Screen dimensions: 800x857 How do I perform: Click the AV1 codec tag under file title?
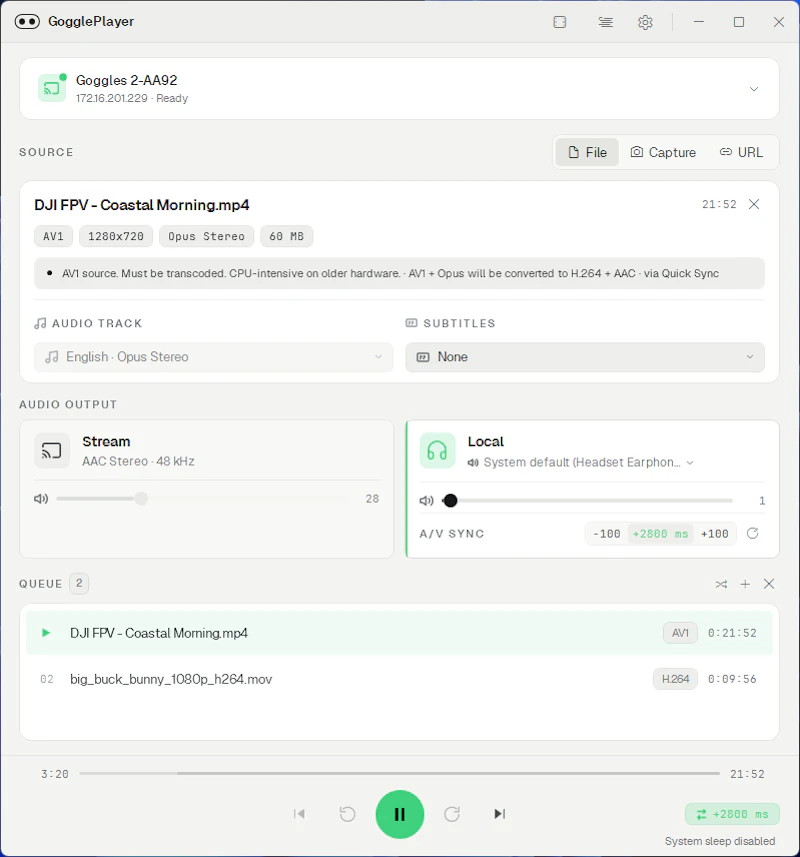[53, 236]
